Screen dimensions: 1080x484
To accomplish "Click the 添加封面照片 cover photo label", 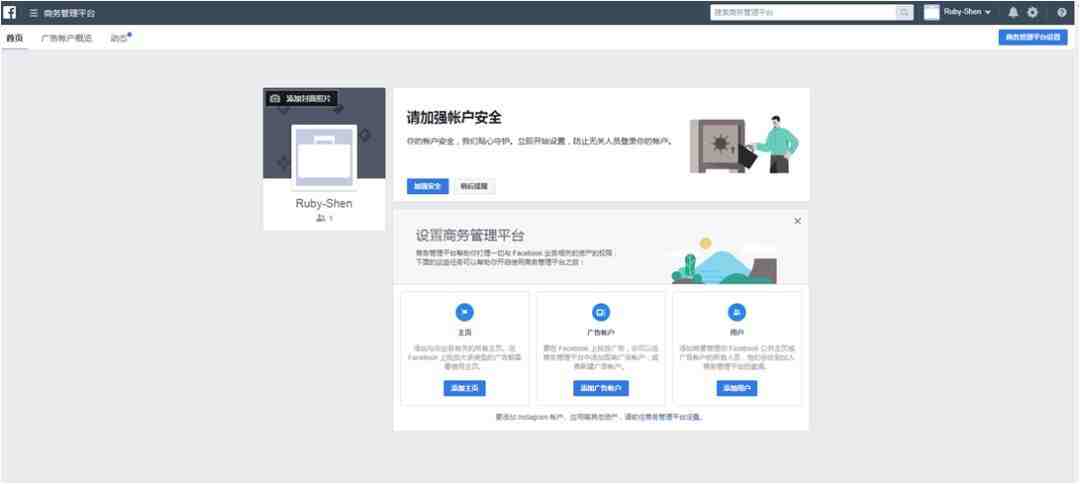I will (x=308, y=98).
